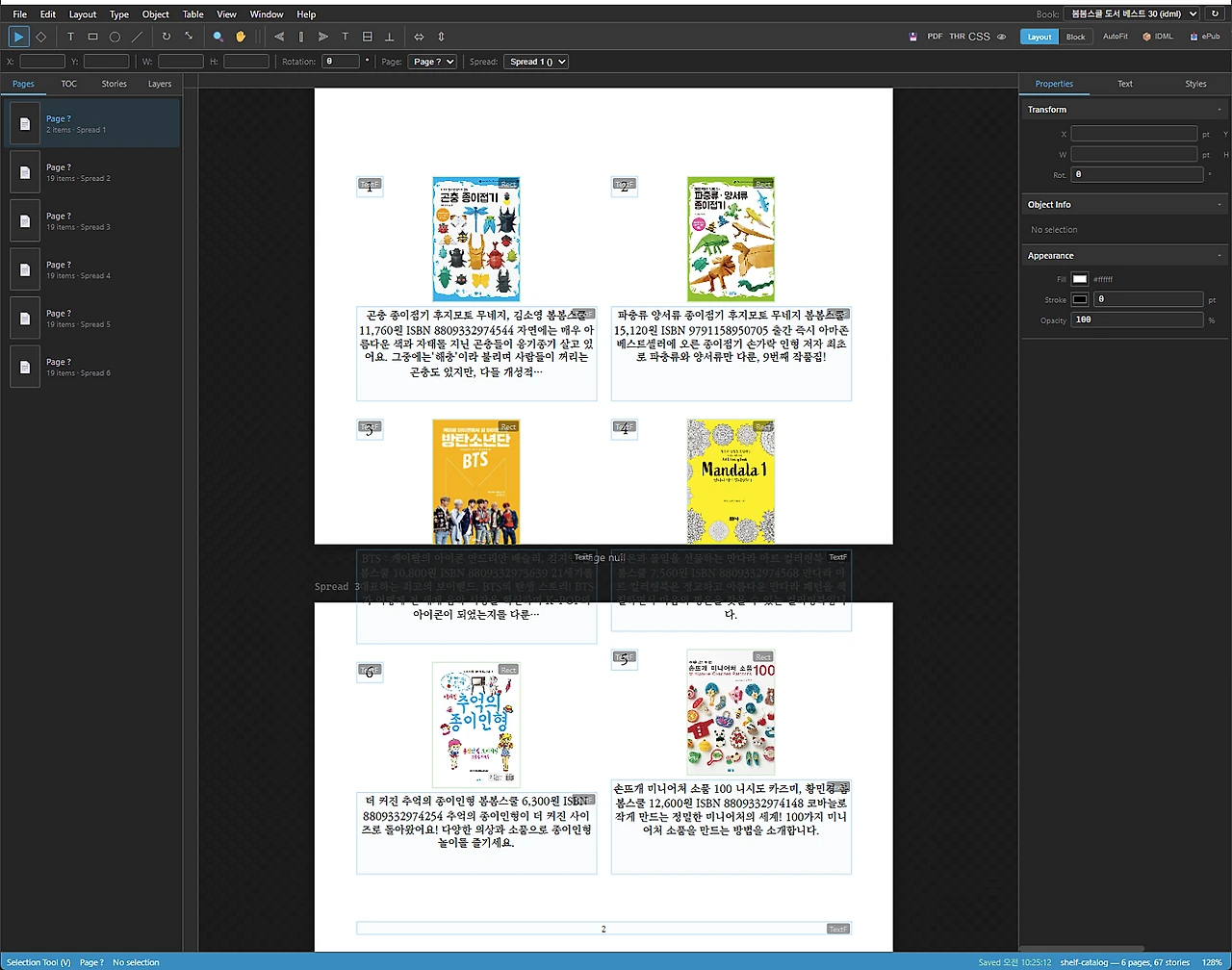Open the Window menu
The height and width of the screenshot is (970, 1232).
pyautogui.click(x=267, y=14)
